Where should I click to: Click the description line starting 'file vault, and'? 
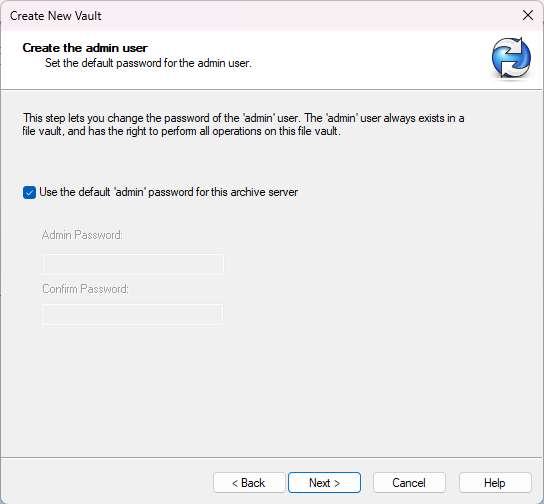(182, 131)
